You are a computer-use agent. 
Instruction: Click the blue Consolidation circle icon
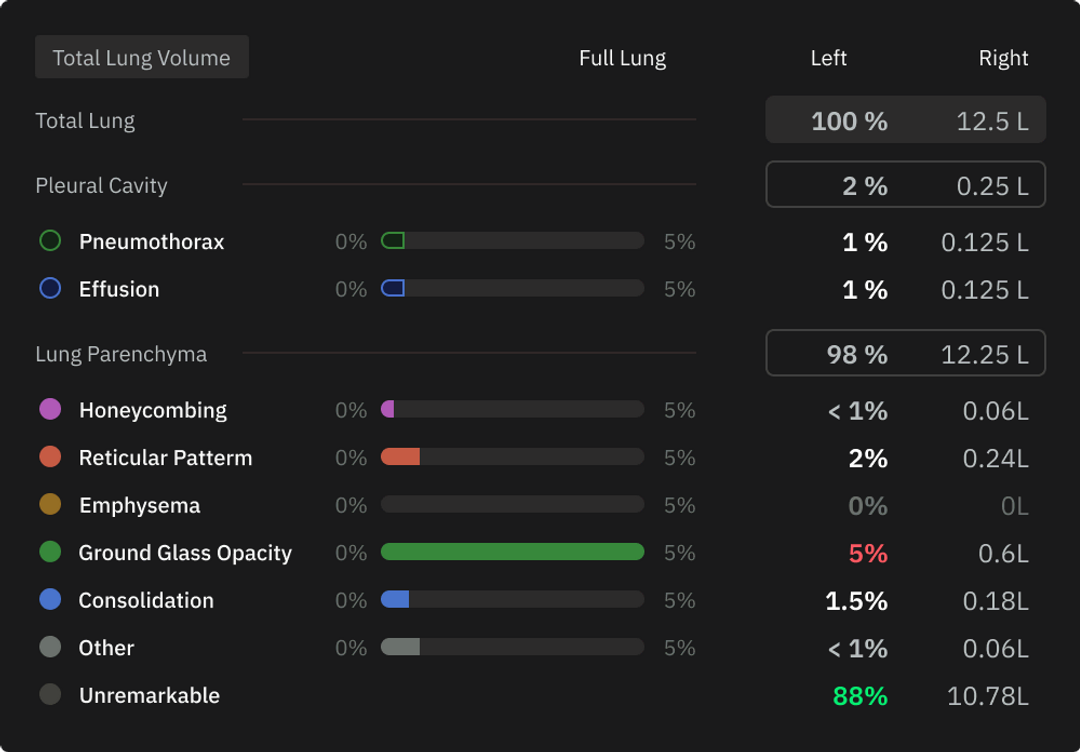coord(52,600)
